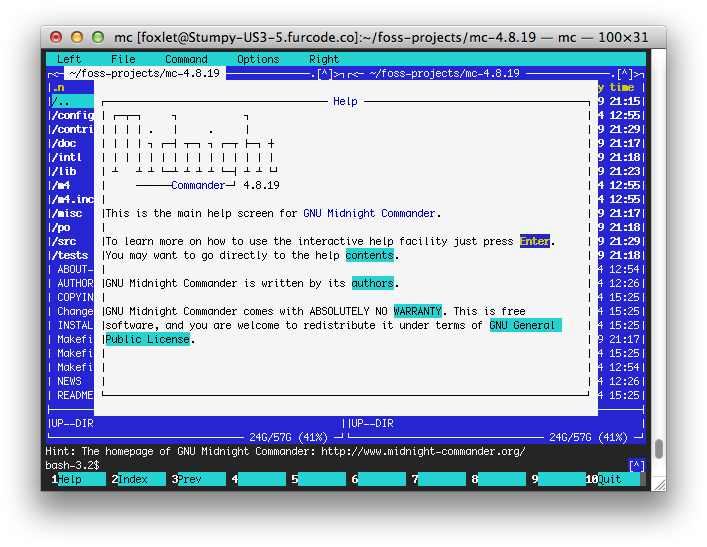Click the .n sort column header
The image size is (707, 547).
(x=59, y=87)
